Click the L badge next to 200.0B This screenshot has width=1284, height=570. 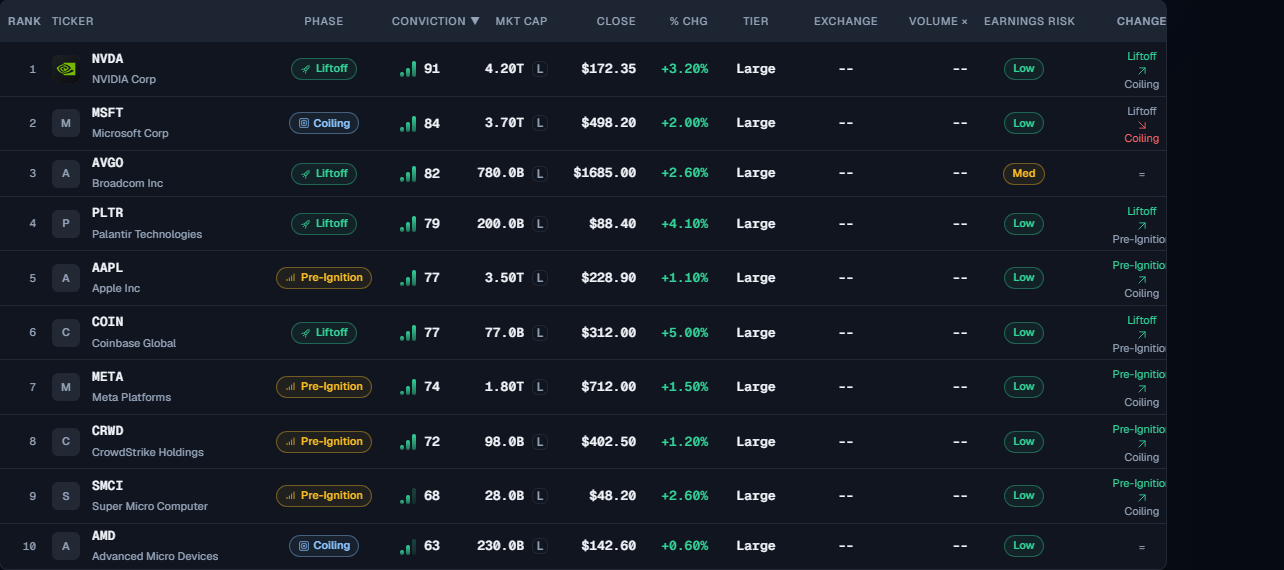[x=540, y=223]
